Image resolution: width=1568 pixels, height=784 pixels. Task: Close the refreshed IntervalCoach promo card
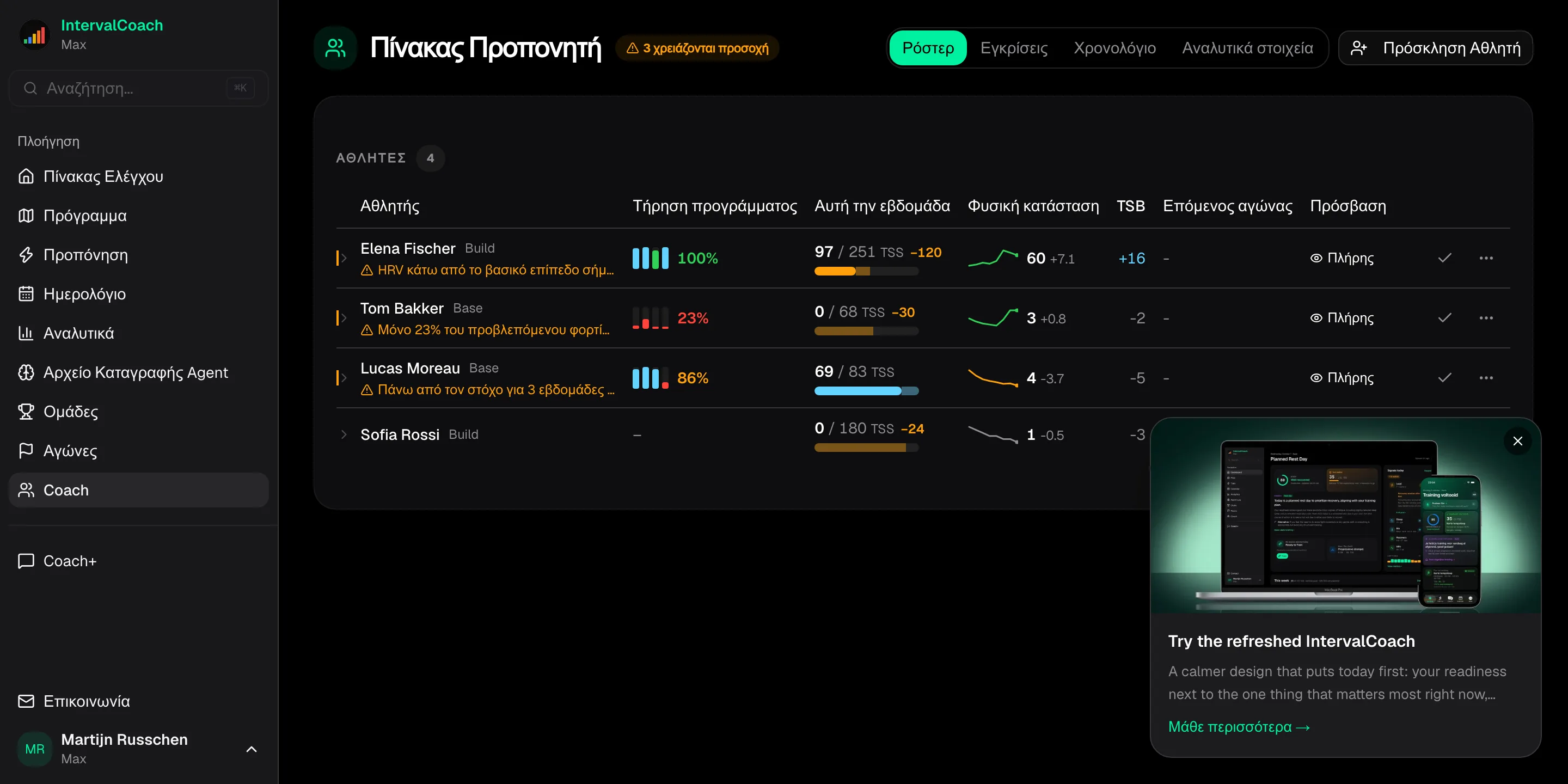pyautogui.click(x=1517, y=442)
